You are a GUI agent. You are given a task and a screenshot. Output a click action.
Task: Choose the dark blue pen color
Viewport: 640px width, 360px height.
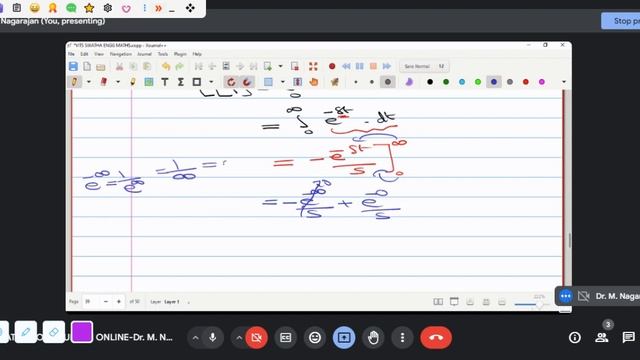pos(494,82)
